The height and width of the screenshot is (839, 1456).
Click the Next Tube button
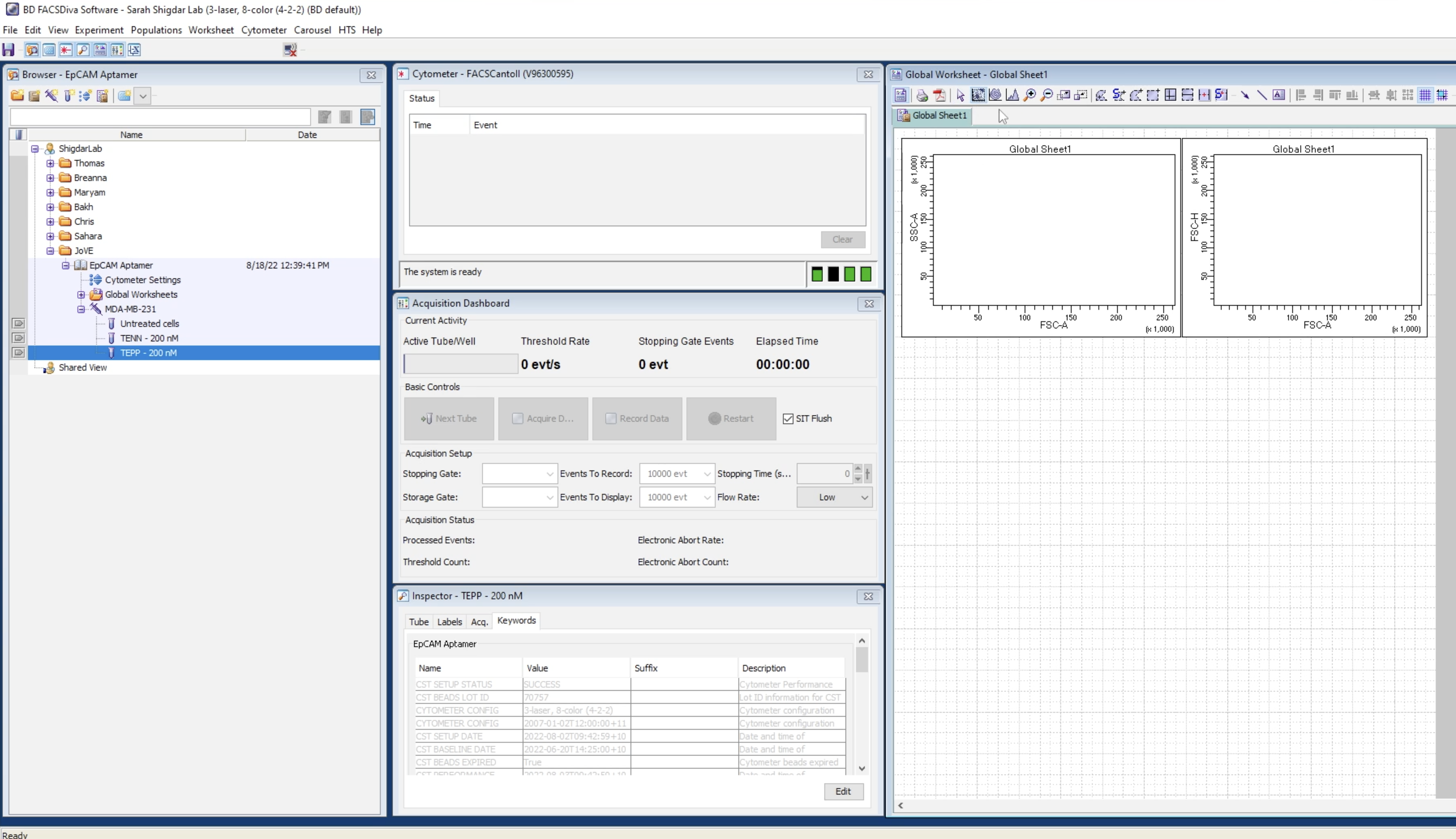tap(449, 419)
